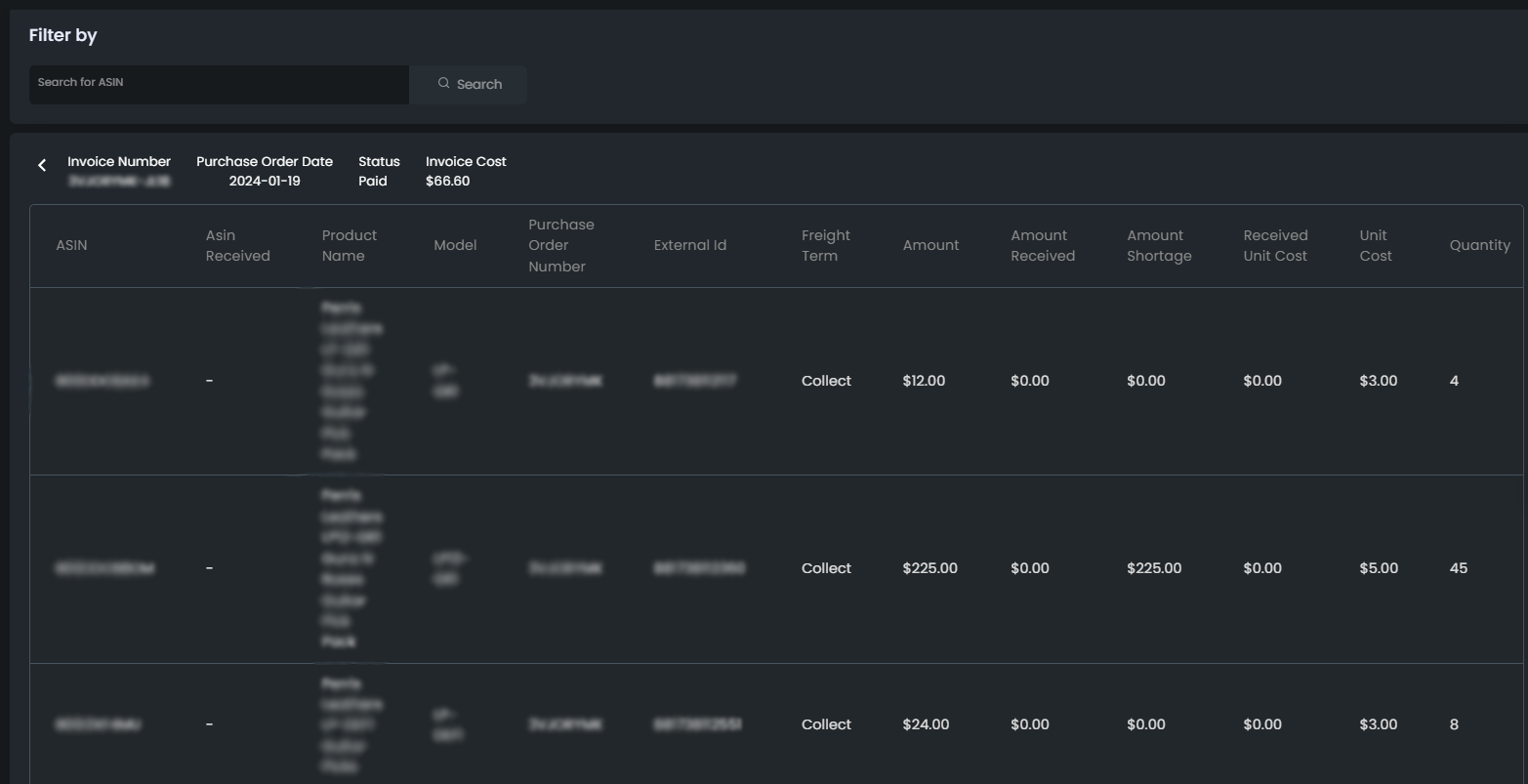Image resolution: width=1528 pixels, height=784 pixels.
Task: Click the External Id column header
Action: point(690,245)
